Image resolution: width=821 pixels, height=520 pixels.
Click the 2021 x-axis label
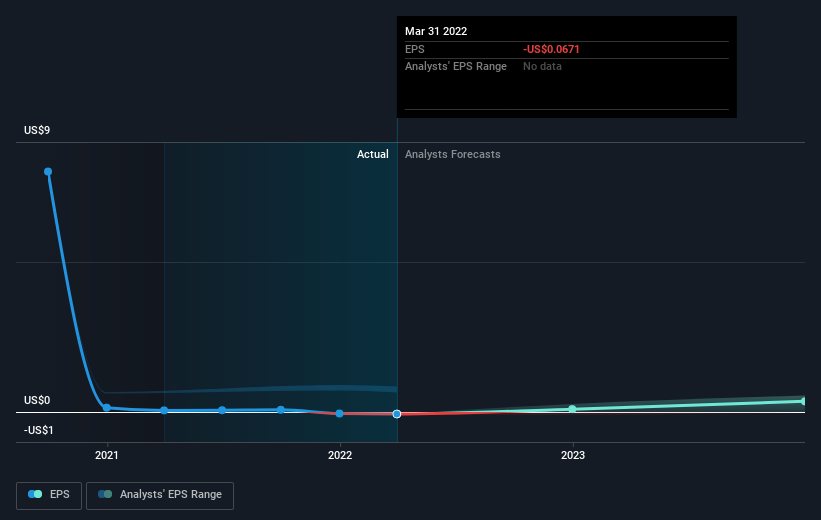click(107, 455)
